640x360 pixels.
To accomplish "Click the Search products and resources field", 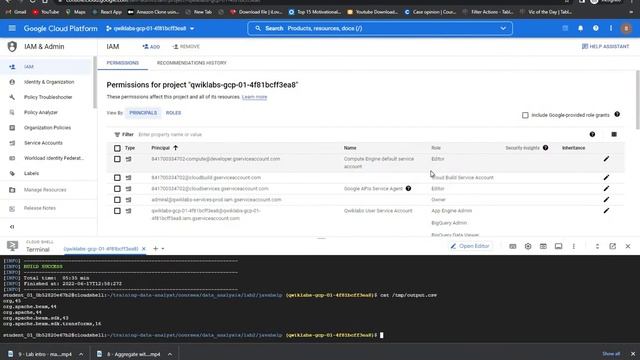I will (x=380, y=28).
